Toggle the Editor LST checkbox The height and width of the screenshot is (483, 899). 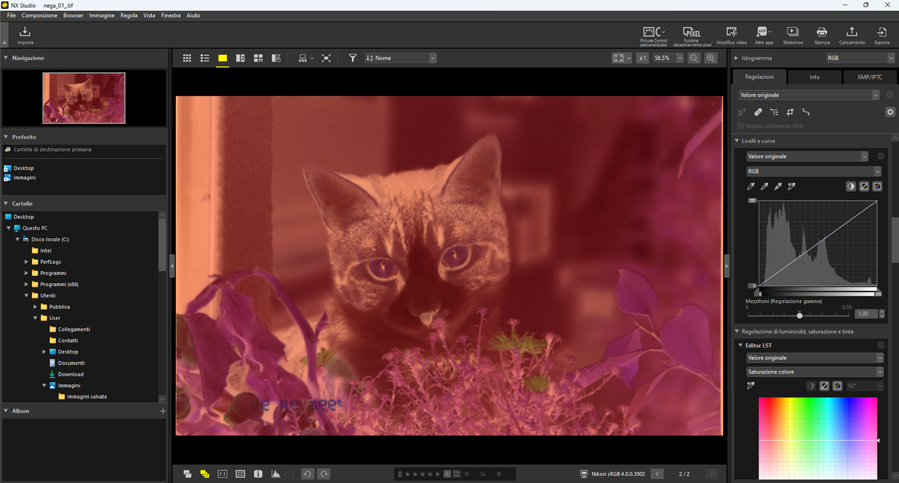coord(881,345)
